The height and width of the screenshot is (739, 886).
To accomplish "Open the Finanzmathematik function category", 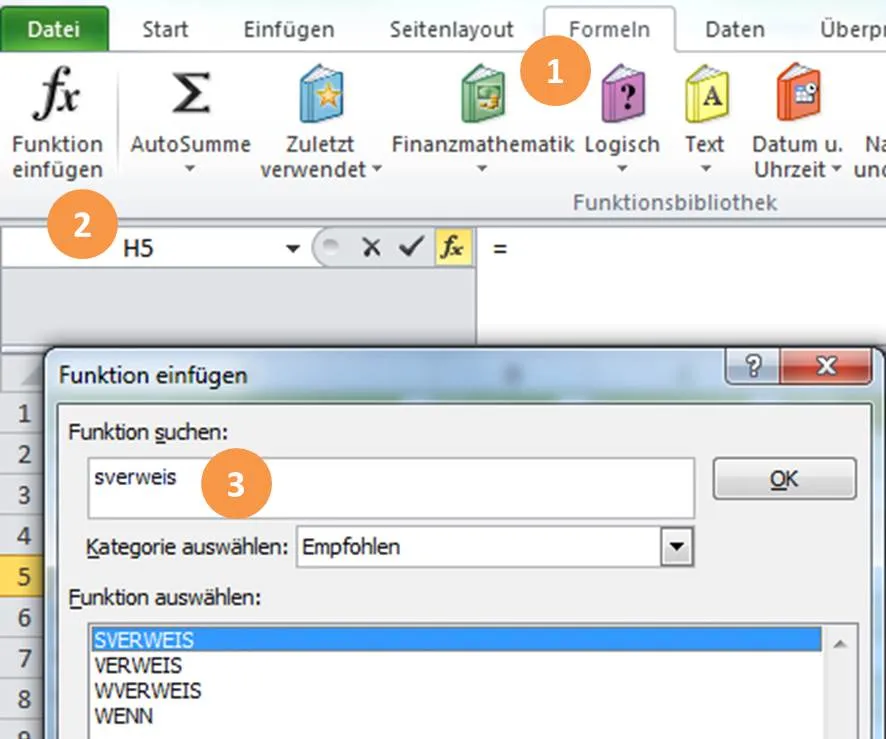I will click(483, 95).
